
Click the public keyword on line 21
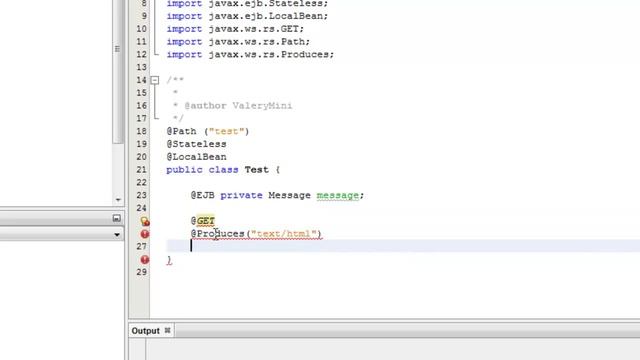(184, 170)
